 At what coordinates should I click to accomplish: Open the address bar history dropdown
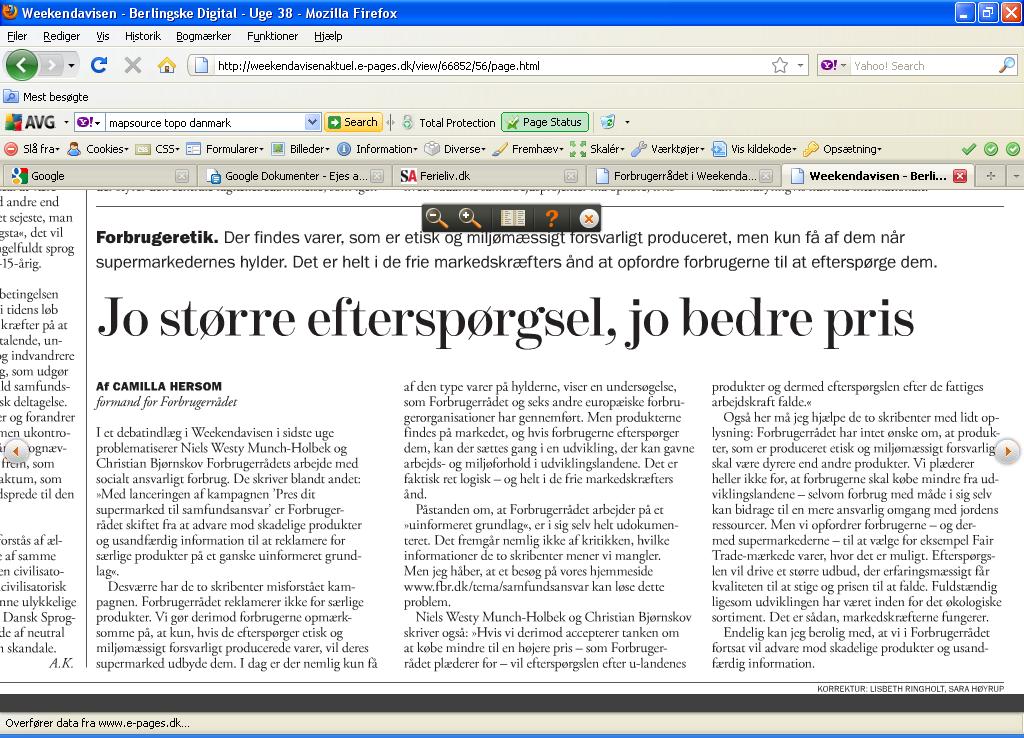coord(800,65)
